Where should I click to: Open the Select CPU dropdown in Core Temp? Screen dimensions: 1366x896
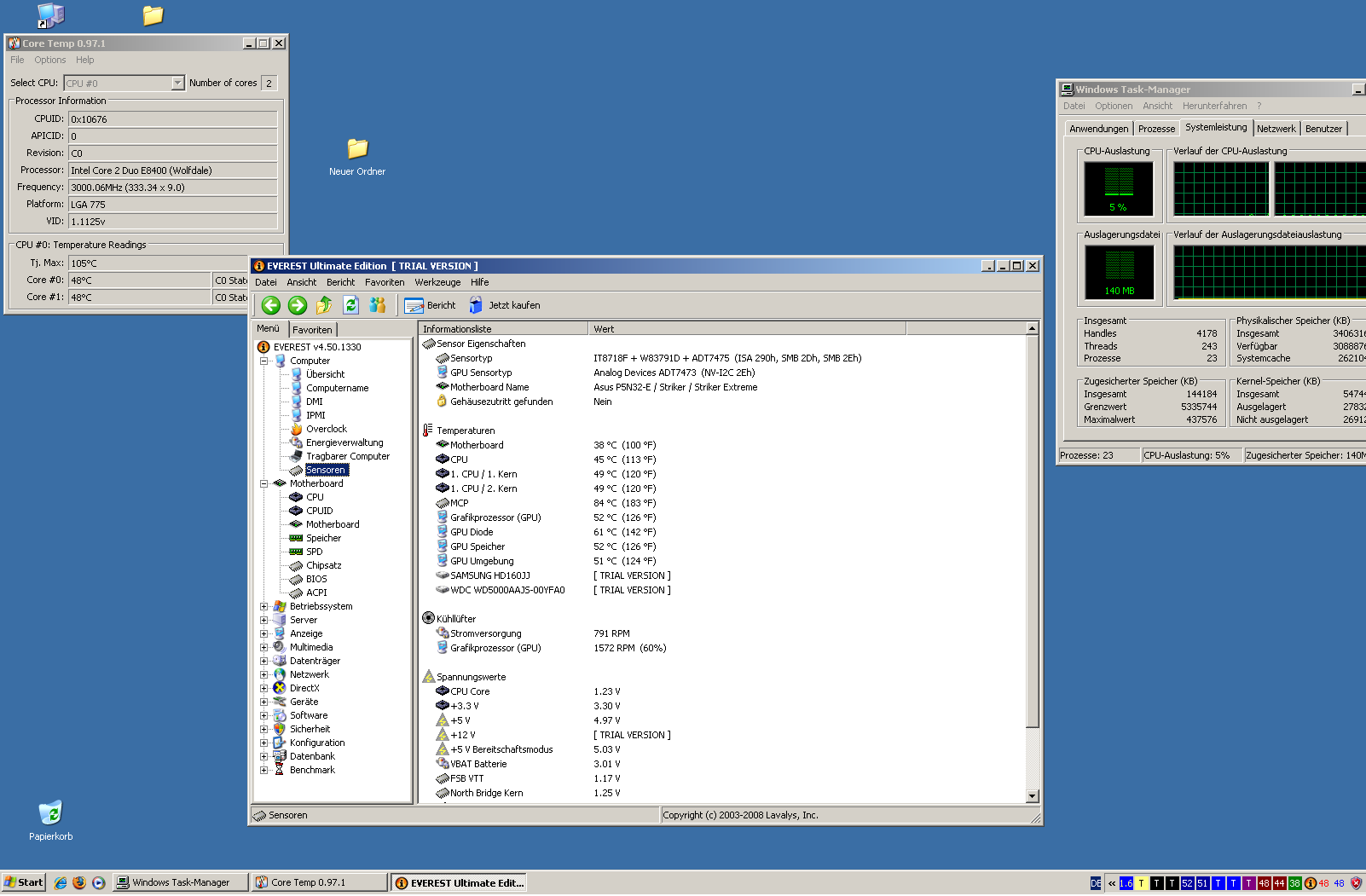[x=177, y=83]
